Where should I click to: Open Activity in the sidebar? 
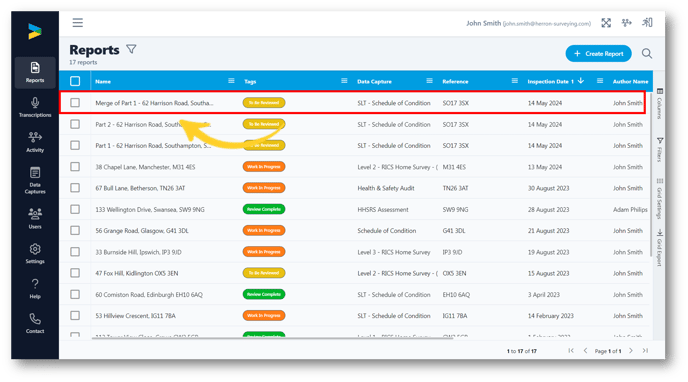coord(35,142)
